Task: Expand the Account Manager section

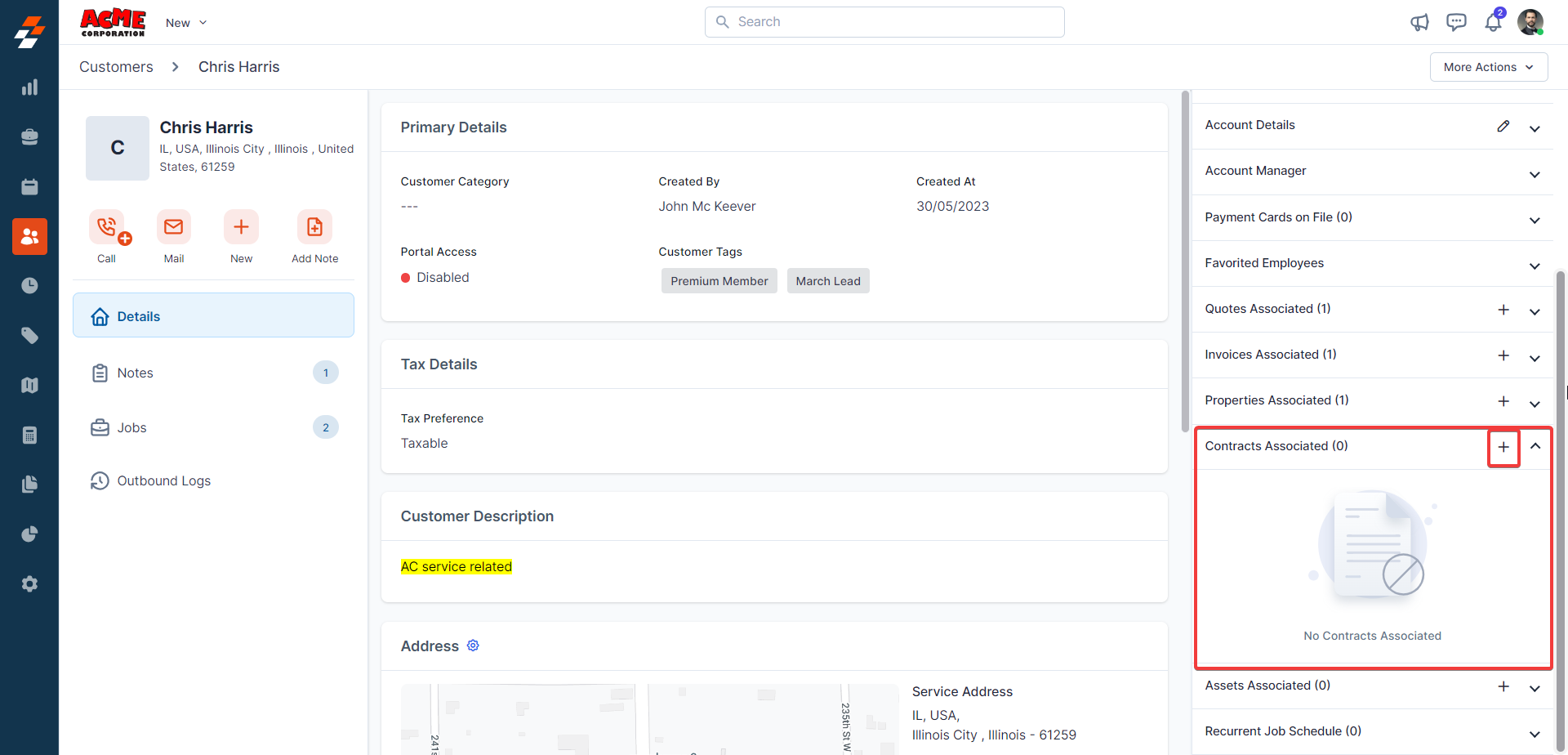Action: tap(1535, 175)
